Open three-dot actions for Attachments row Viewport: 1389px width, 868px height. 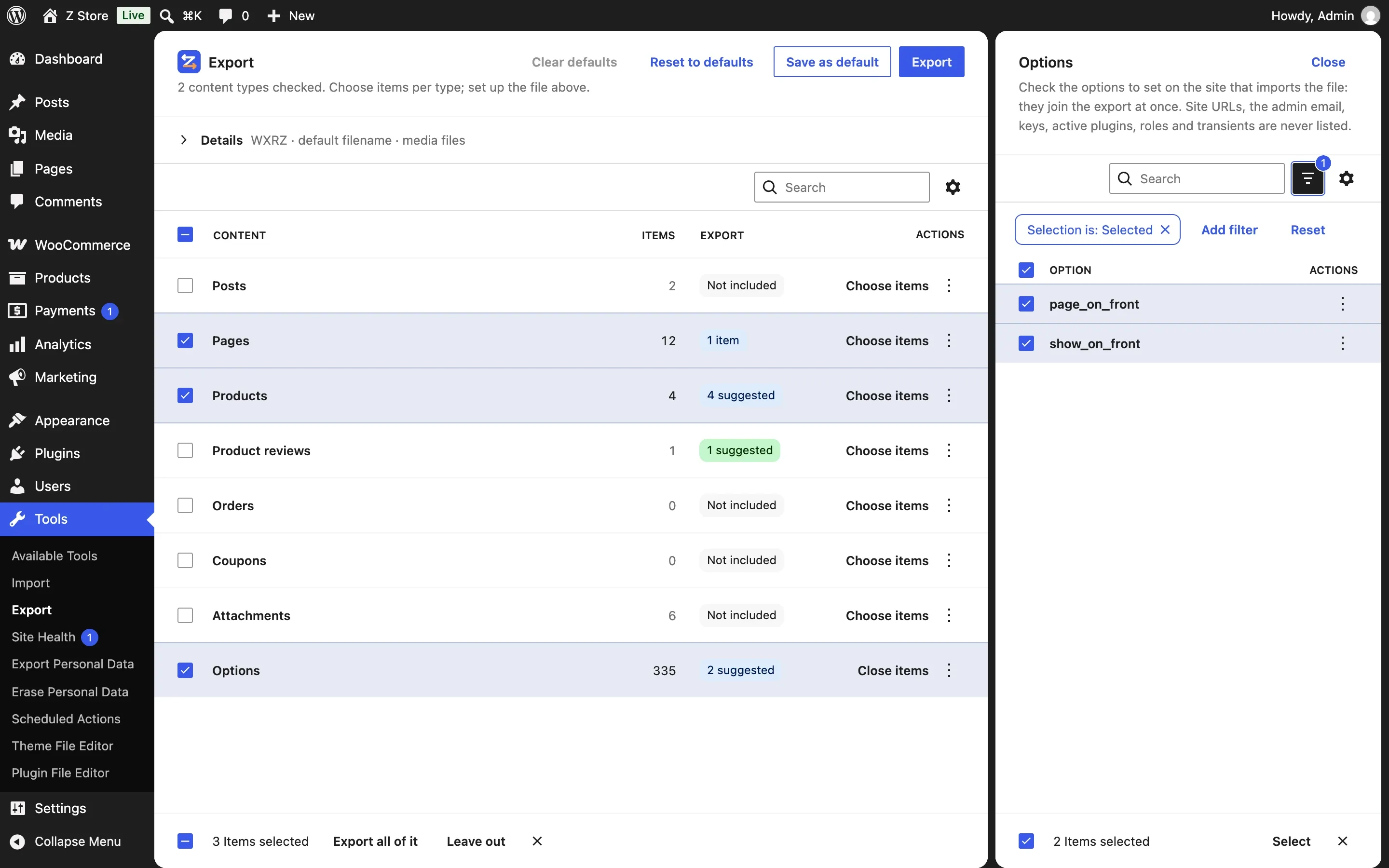pyautogui.click(x=949, y=615)
